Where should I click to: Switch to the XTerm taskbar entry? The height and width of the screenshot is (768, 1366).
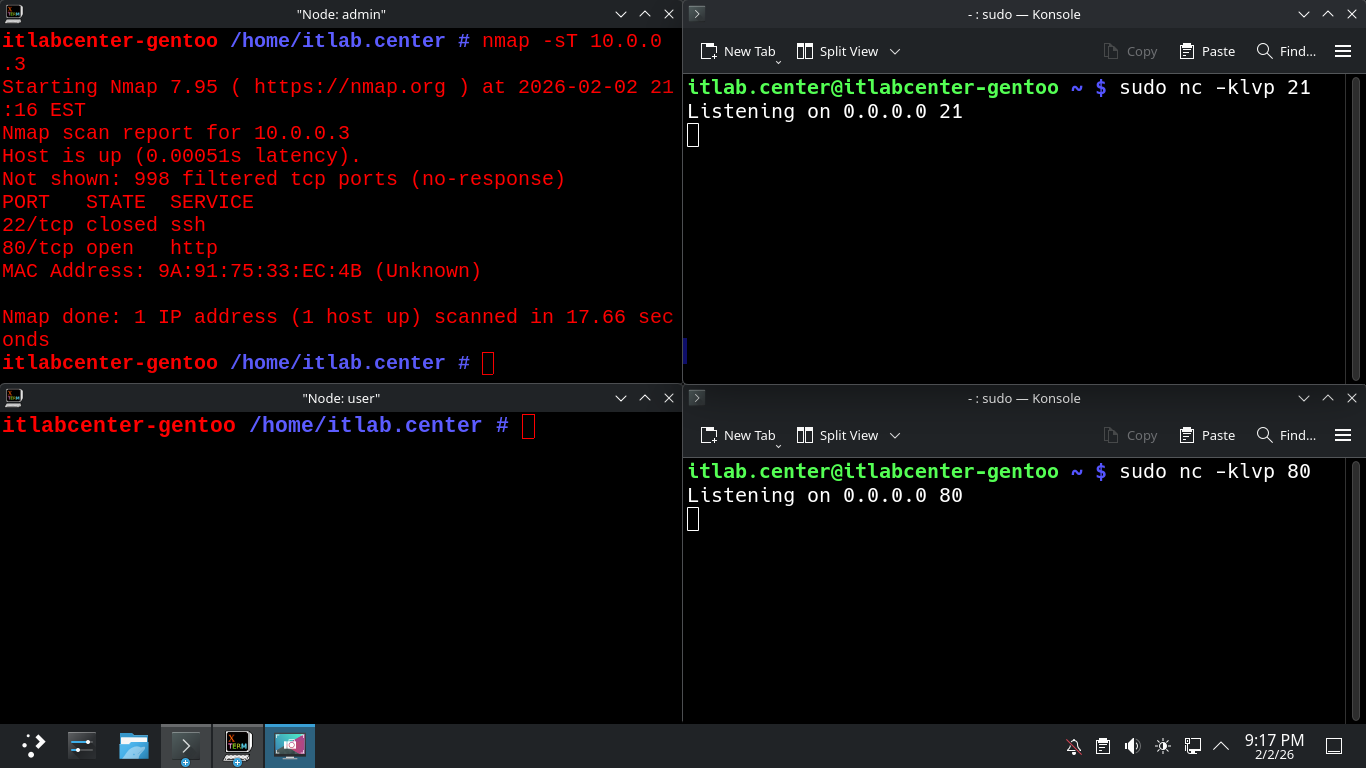coord(238,745)
